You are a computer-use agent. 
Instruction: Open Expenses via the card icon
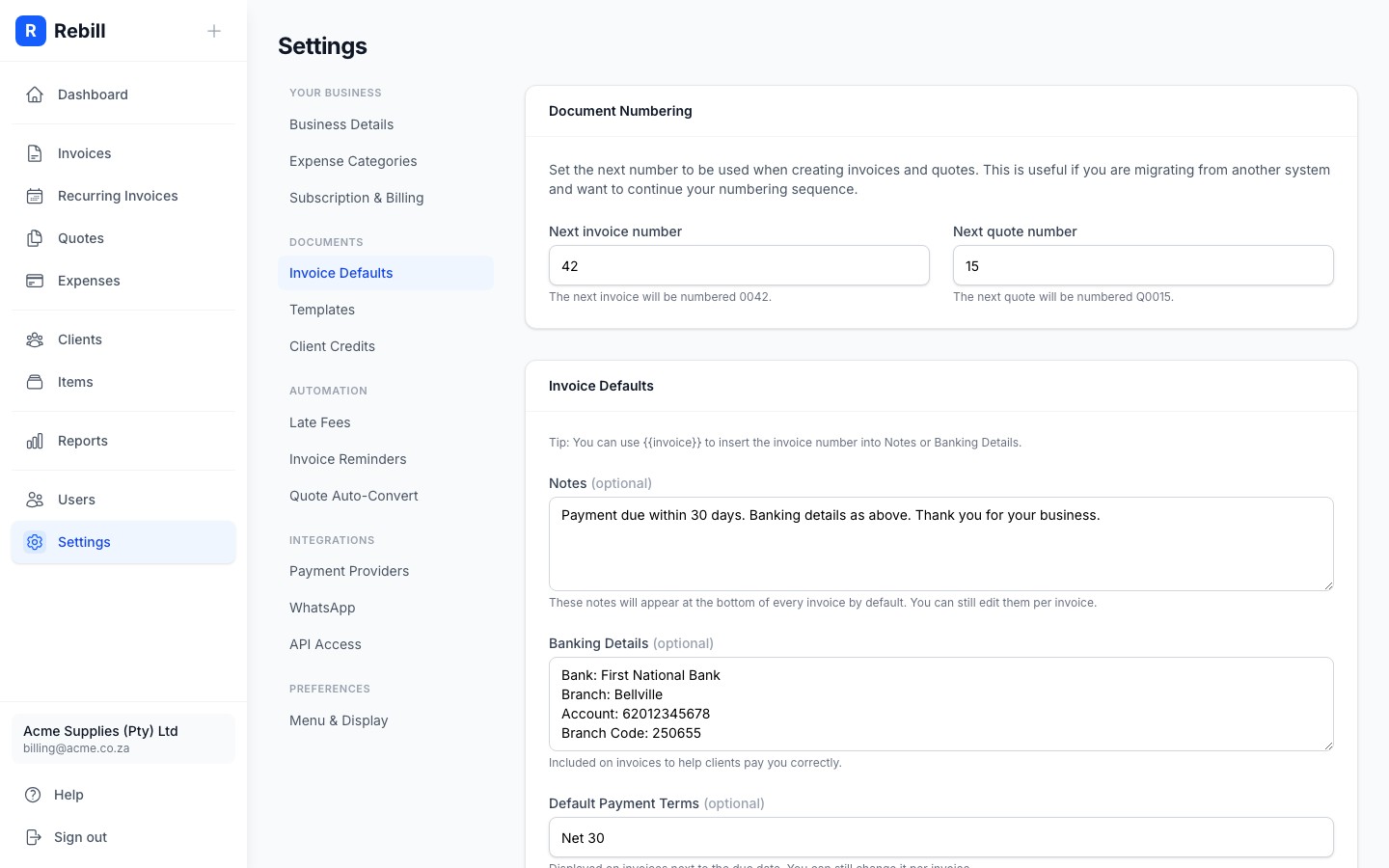(35, 280)
